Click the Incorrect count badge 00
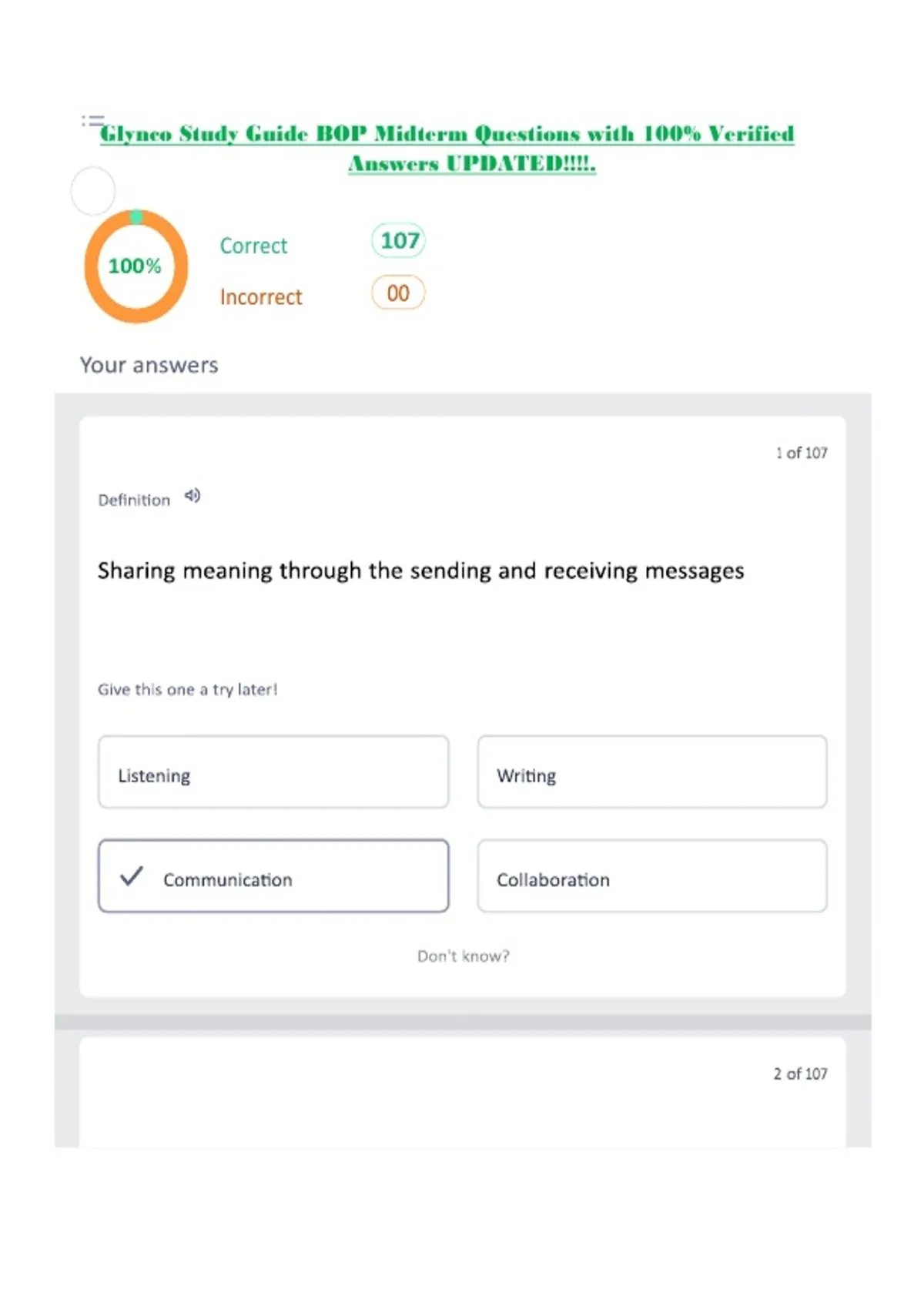Screen dimensions: 924x1309 tap(398, 293)
